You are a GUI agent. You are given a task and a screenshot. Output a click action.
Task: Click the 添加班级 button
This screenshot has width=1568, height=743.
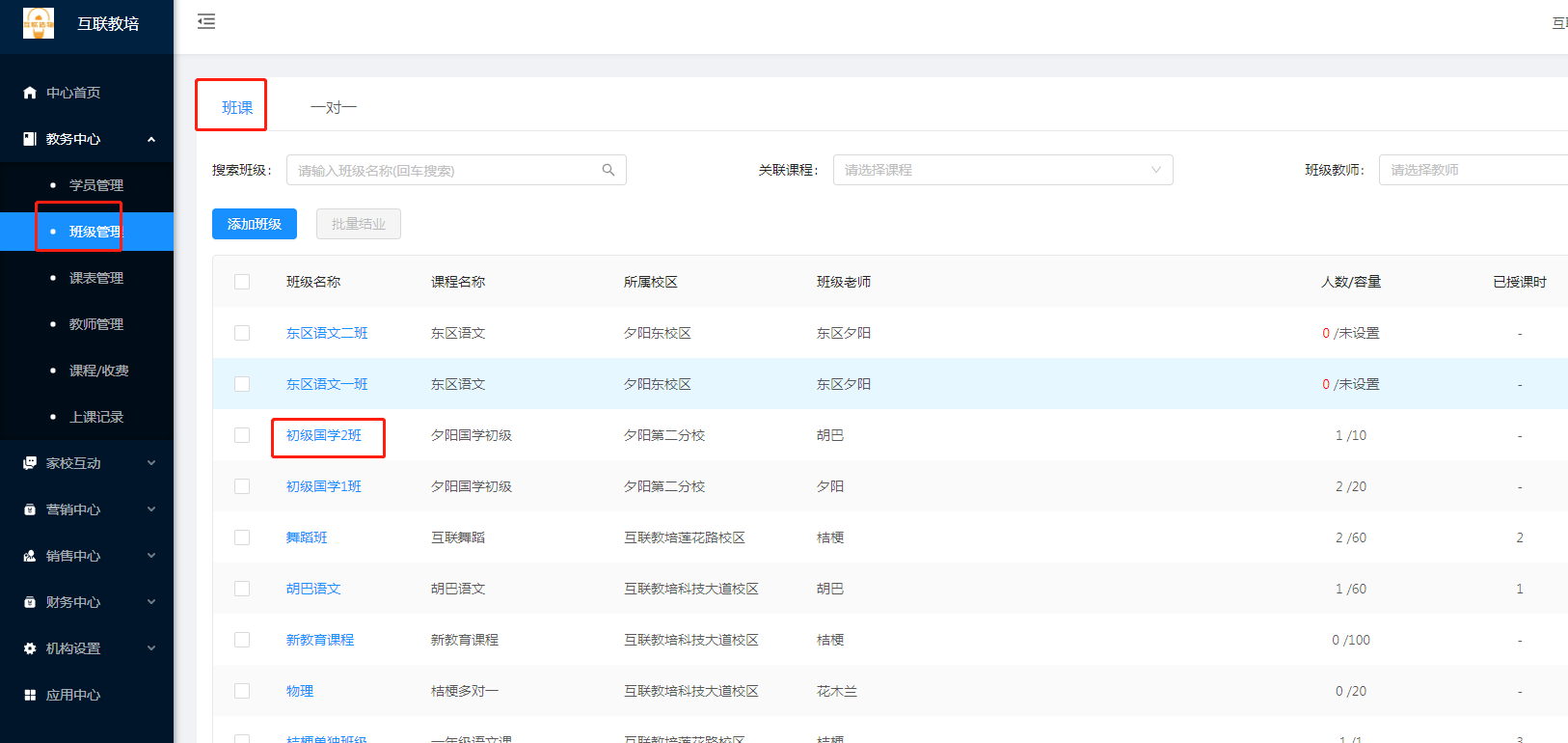[255, 224]
